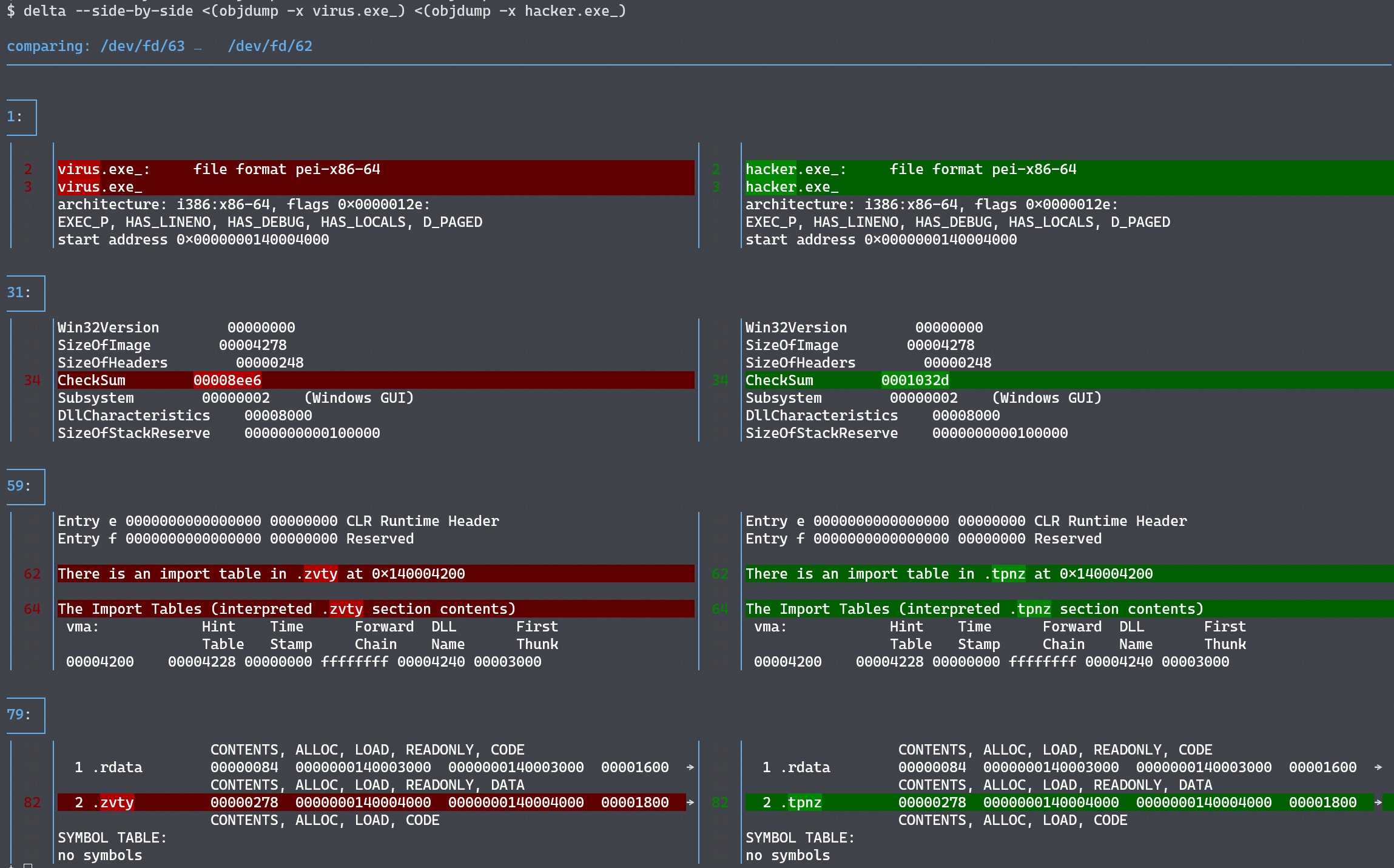Click right pane 'no symbols' line
The height and width of the screenshot is (868, 1394).
coord(787,855)
